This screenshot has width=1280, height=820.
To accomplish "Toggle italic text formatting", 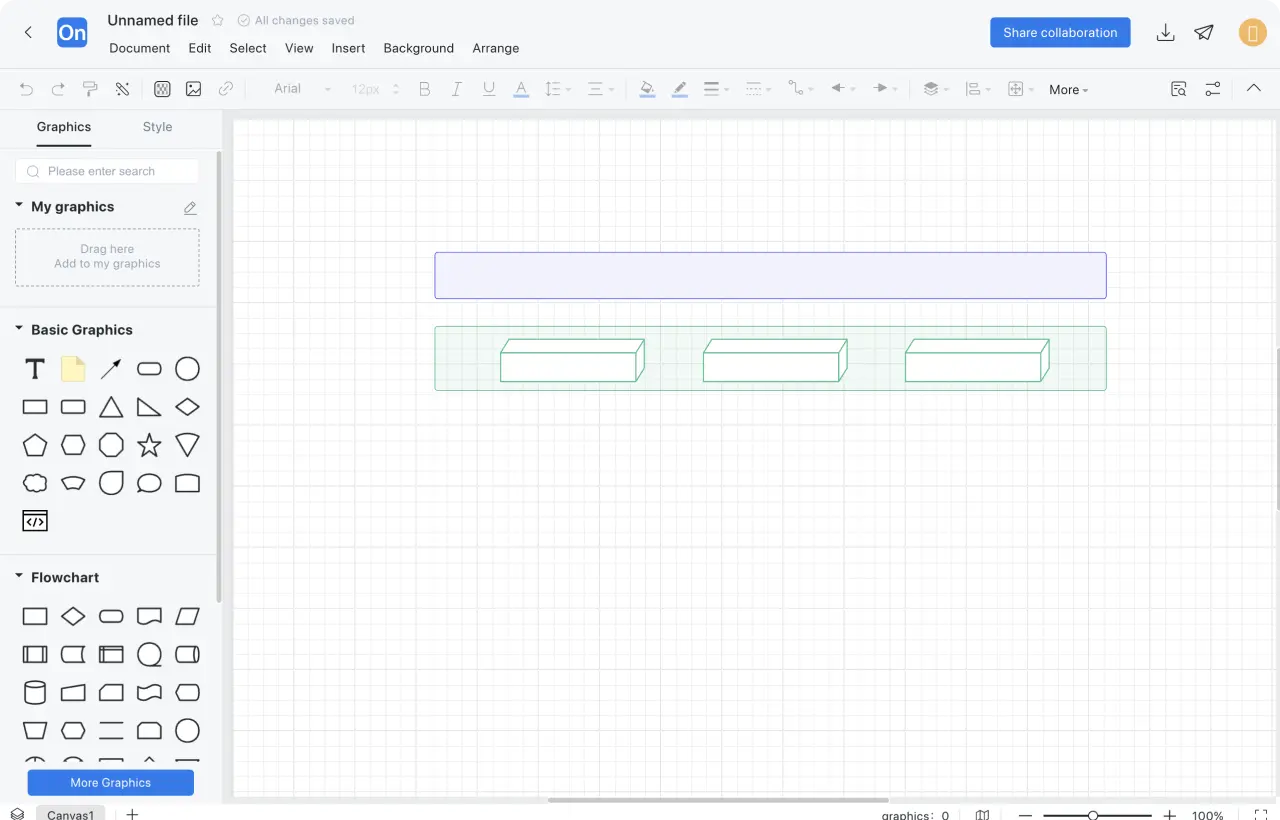I will pos(456,89).
